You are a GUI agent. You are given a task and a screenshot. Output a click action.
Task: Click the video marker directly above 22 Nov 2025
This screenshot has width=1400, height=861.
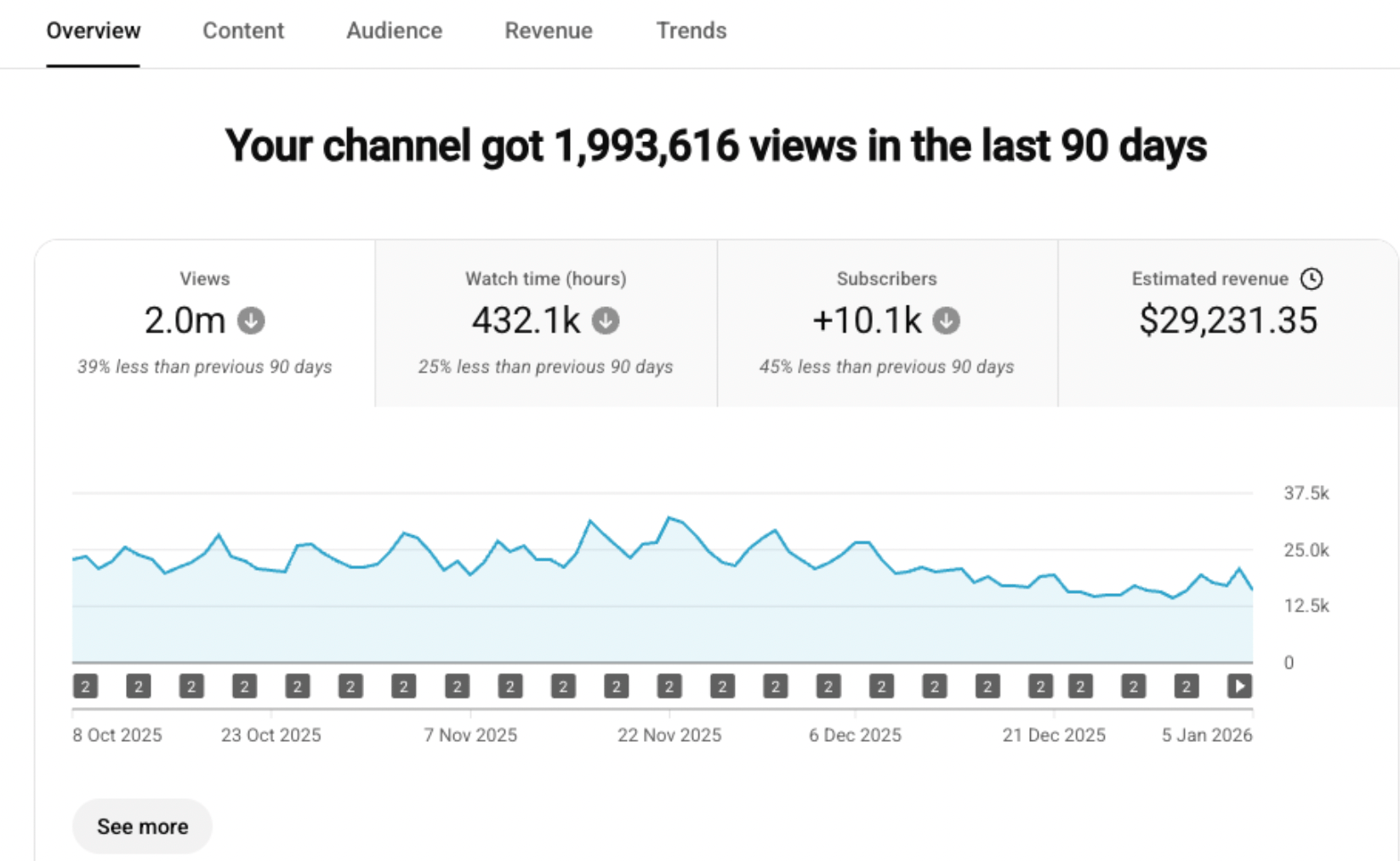(669, 686)
